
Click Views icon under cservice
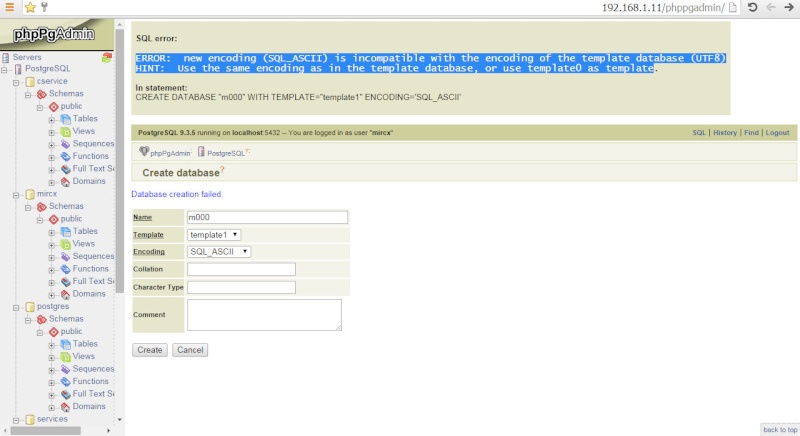[x=65, y=132]
